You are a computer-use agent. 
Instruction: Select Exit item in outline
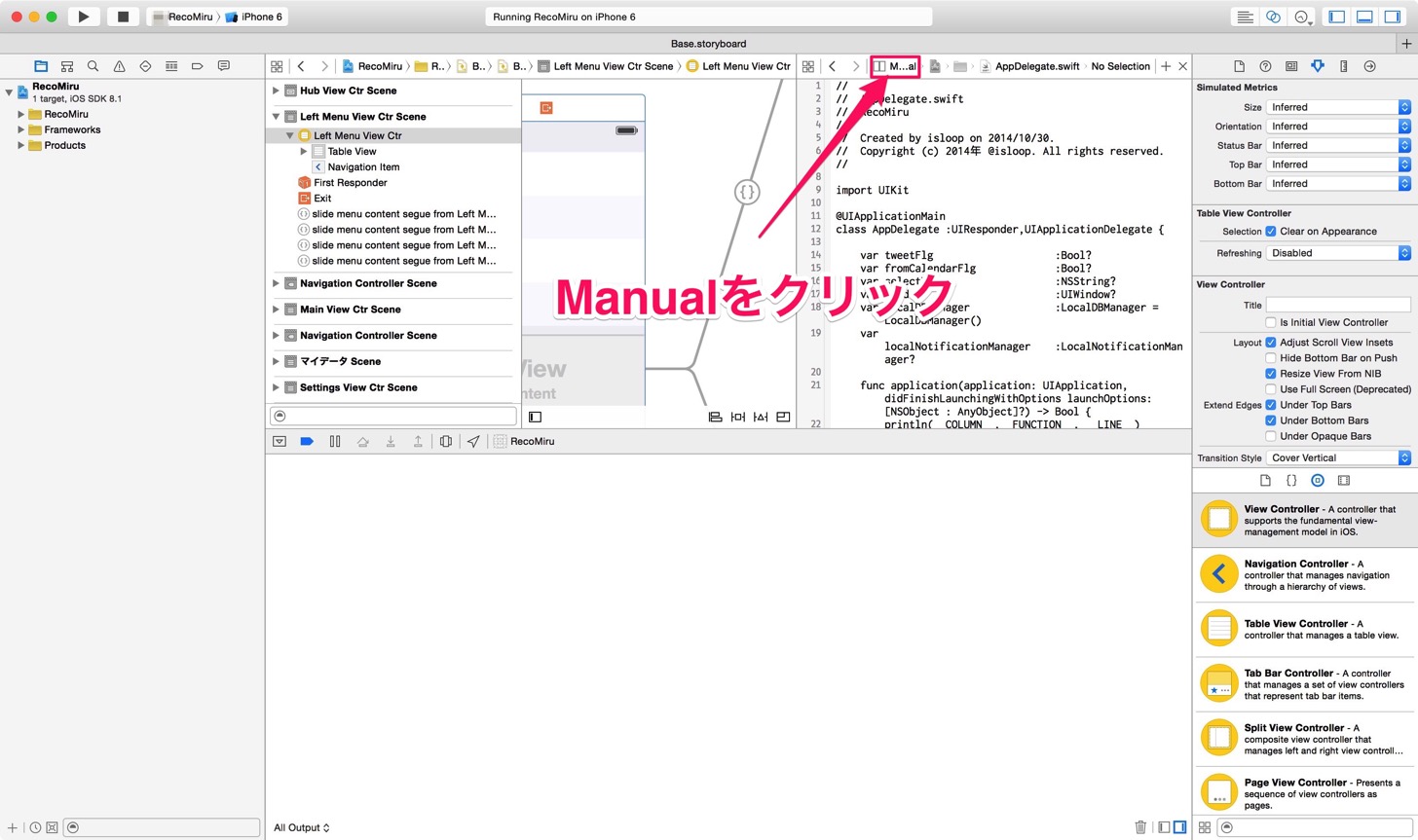pyautogui.click(x=322, y=198)
